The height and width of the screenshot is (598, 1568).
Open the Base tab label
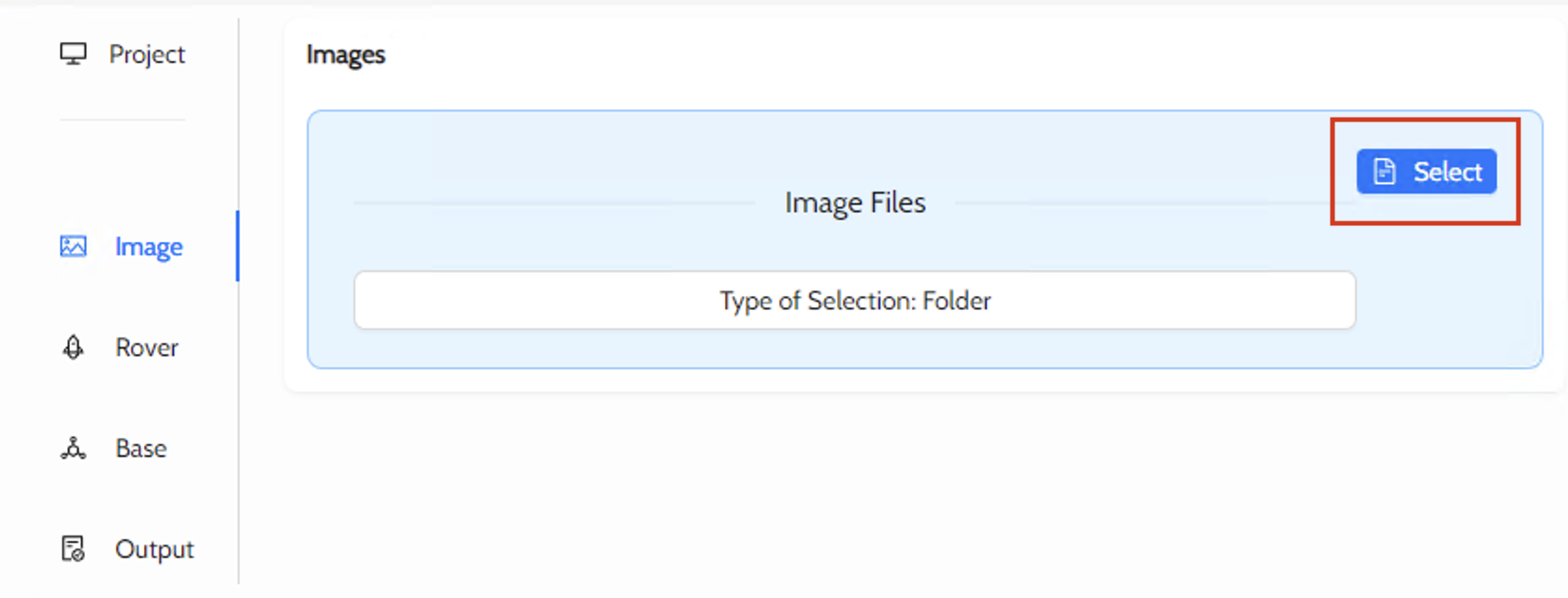click(141, 448)
